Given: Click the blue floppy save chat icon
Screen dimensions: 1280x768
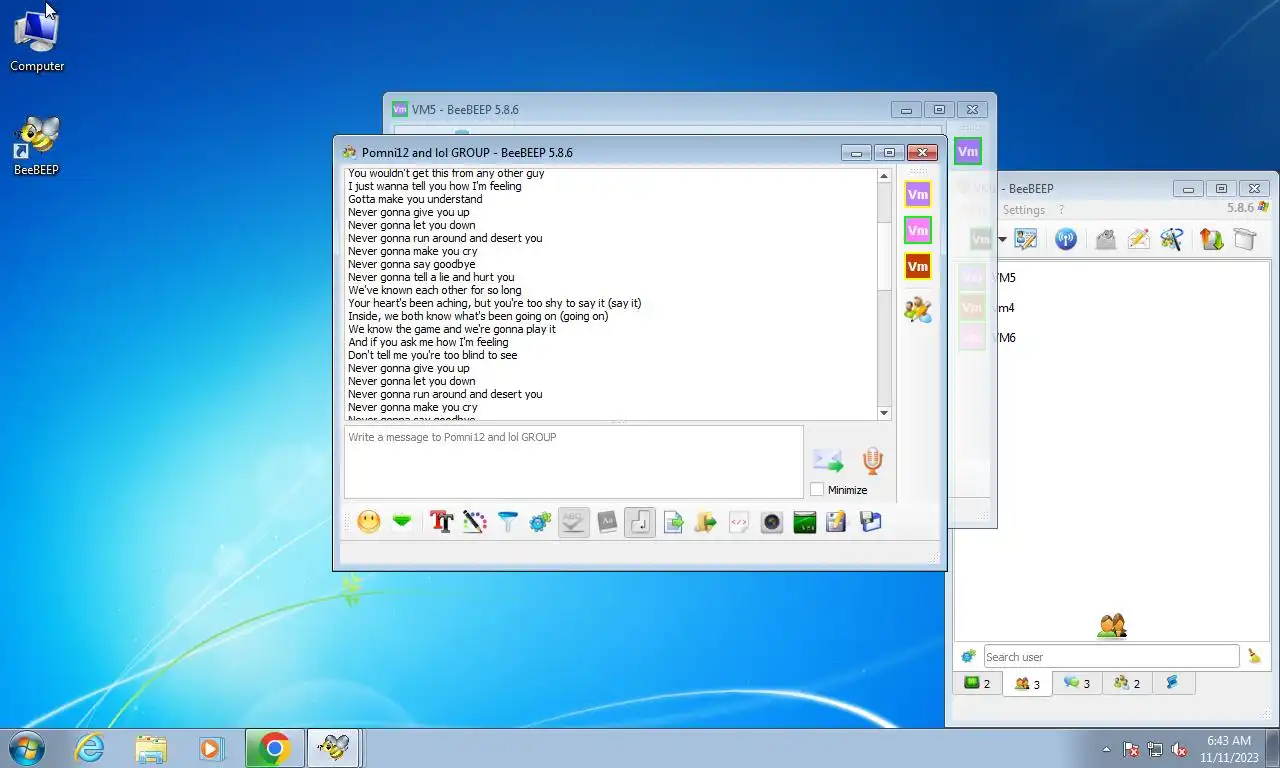Looking at the screenshot, I should click(871, 522).
